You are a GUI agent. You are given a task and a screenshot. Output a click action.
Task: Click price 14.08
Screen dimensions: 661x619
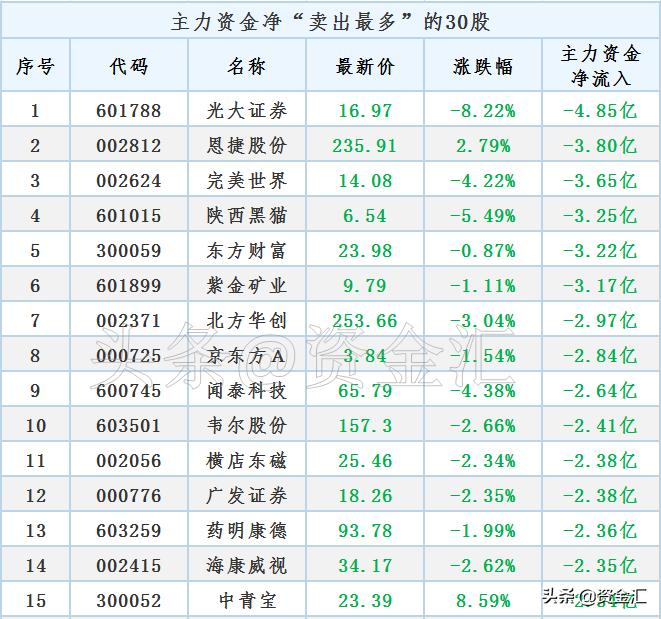click(365, 181)
